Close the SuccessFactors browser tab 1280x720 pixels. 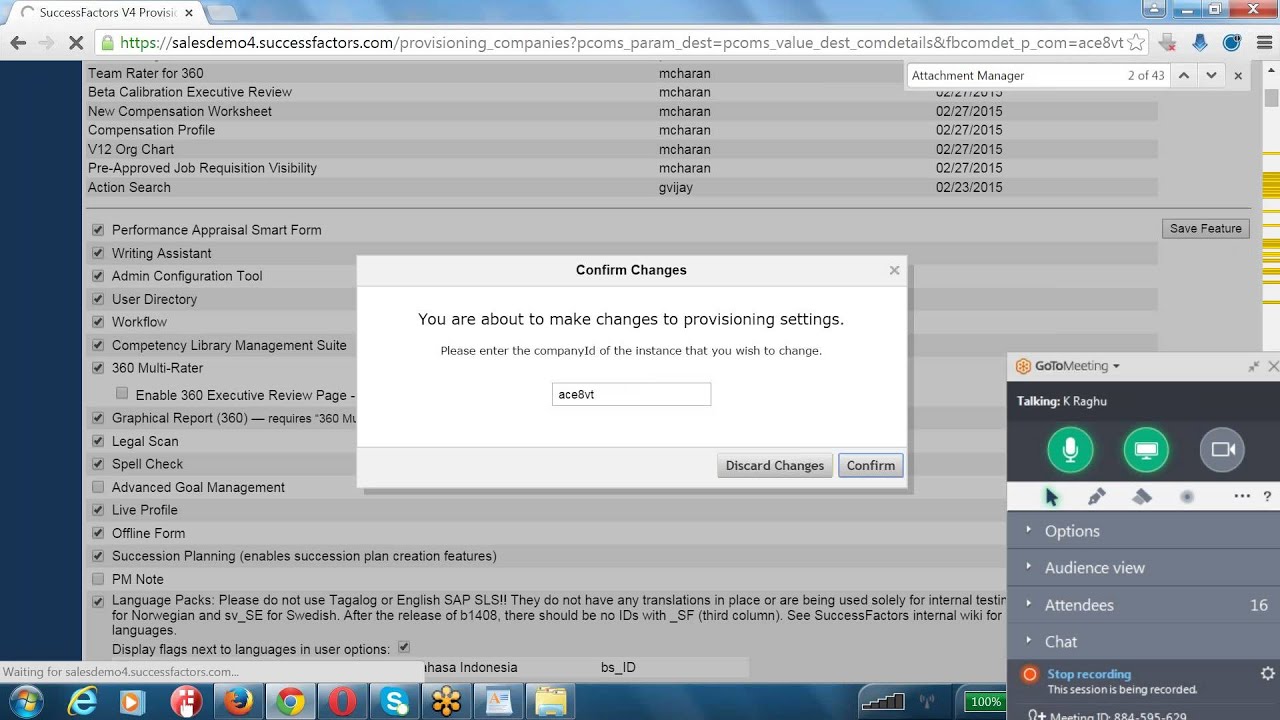(x=189, y=13)
